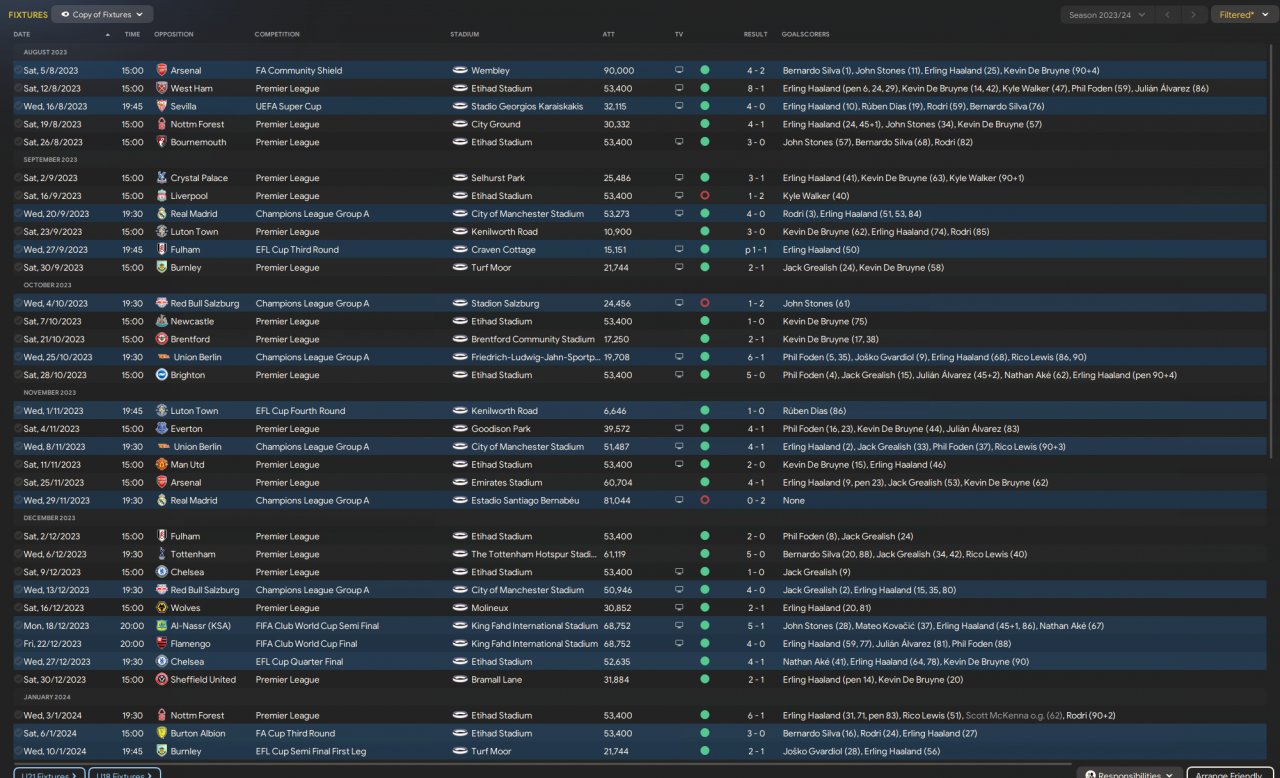The width and height of the screenshot is (1280, 778).
Task: Click the 0 - 2 result on 29/11/2023
Action: coord(756,501)
